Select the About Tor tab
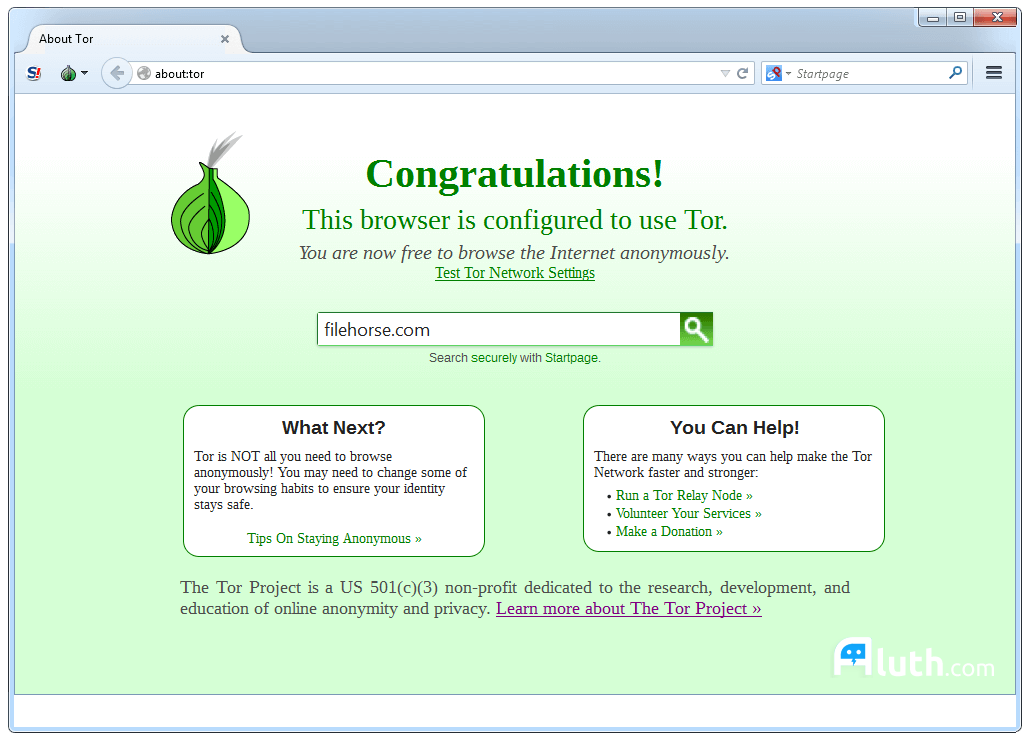This screenshot has height=738, width=1028. (x=134, y=39)
